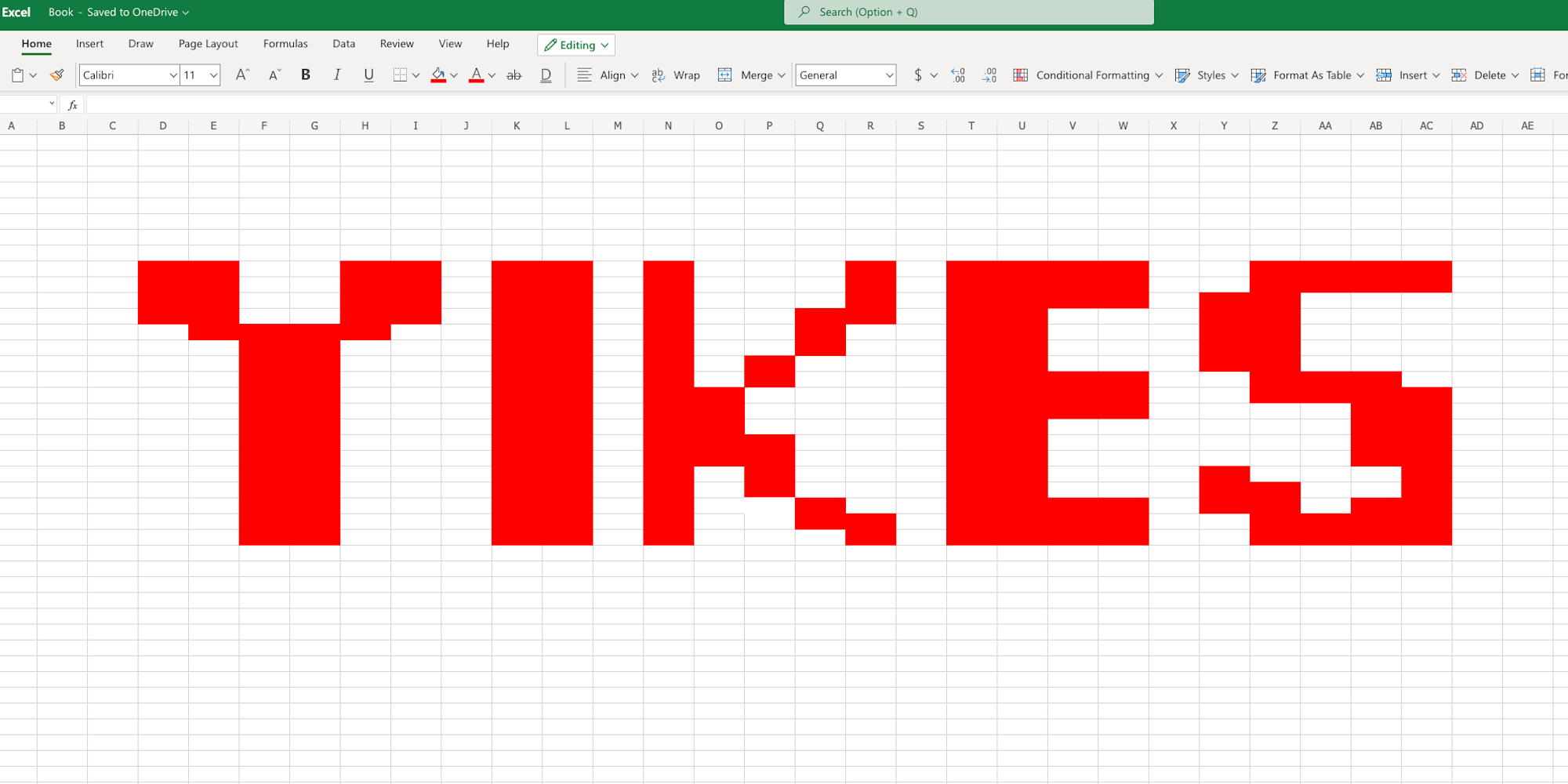The image size is (1568, 784).
Task: Click the Wrap Text icon
Action: (676, 74)
